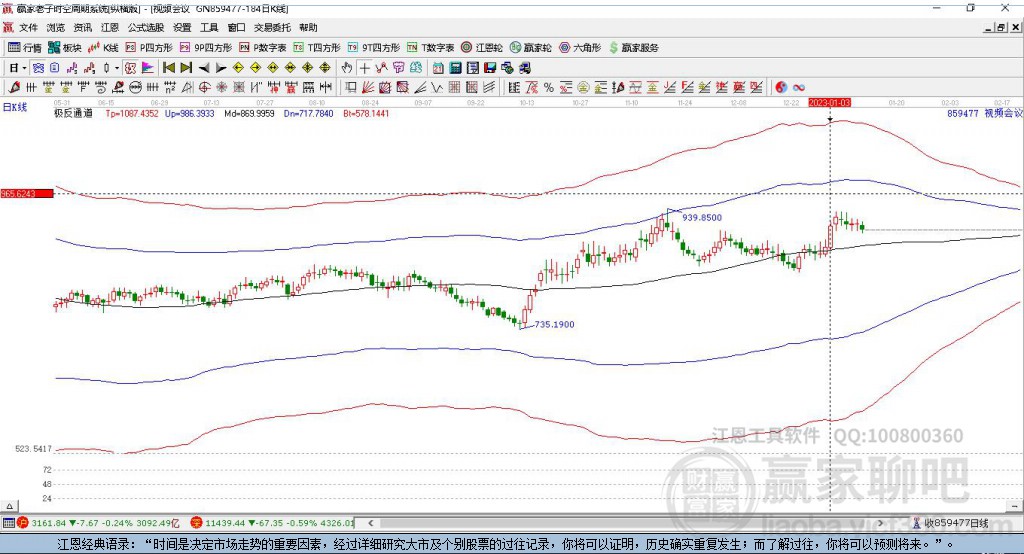Open the 六角形 hexagon tool
The height and width of the screenshot is (554, 1024).
point(580,48)
